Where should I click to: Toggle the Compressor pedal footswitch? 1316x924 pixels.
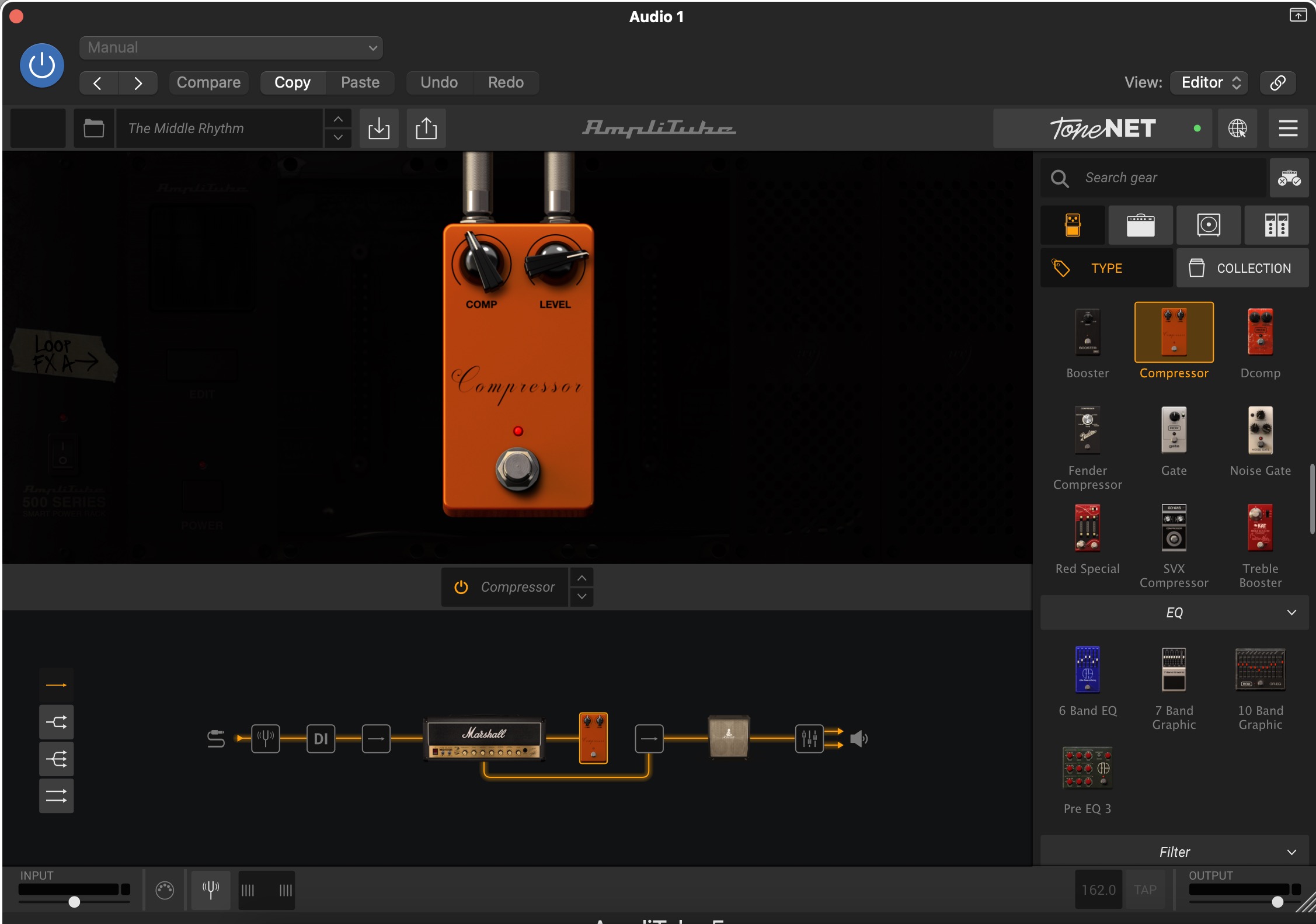click(x=517, y=469)
